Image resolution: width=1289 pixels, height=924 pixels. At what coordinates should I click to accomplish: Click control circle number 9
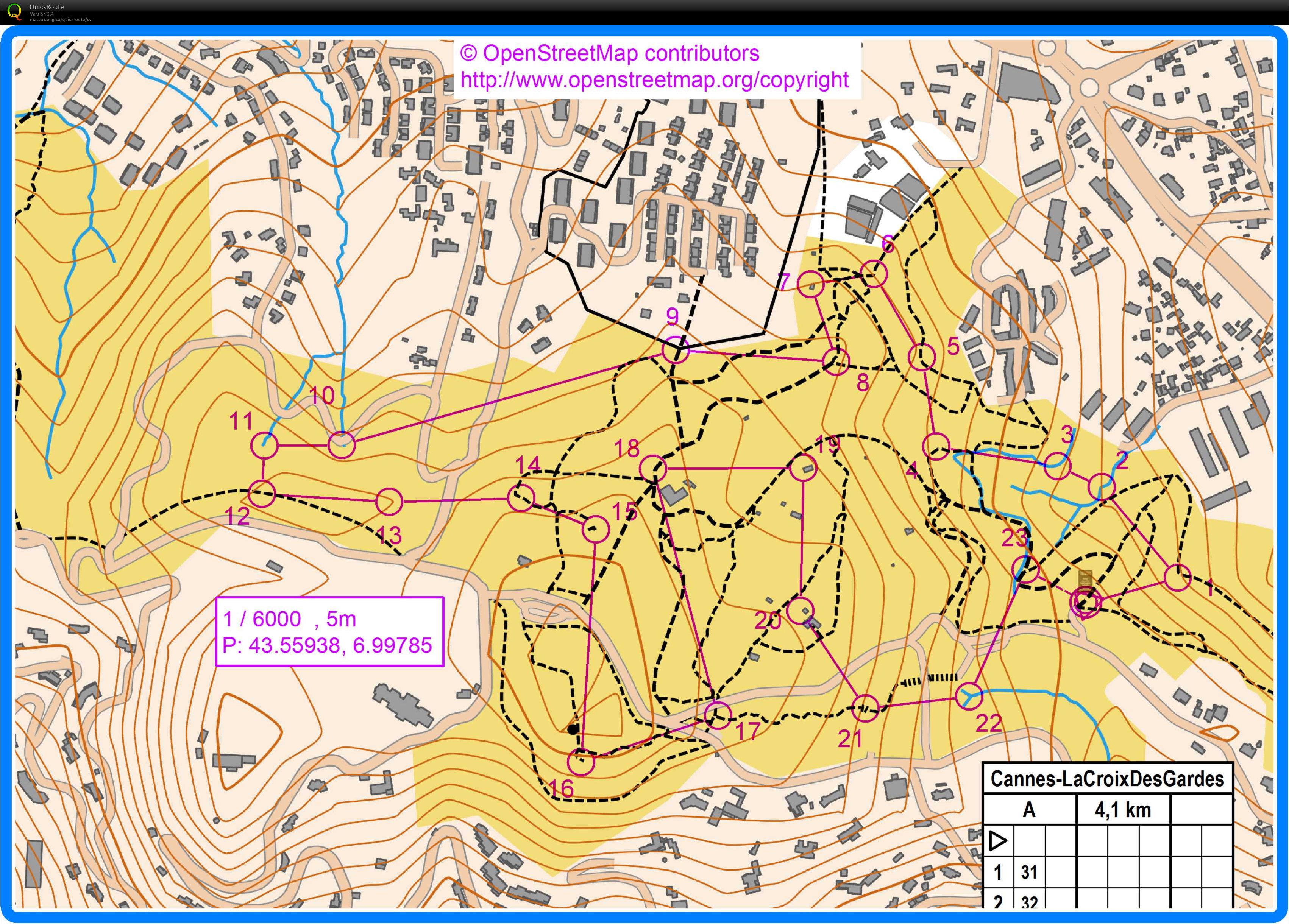[x=675, y=349]
